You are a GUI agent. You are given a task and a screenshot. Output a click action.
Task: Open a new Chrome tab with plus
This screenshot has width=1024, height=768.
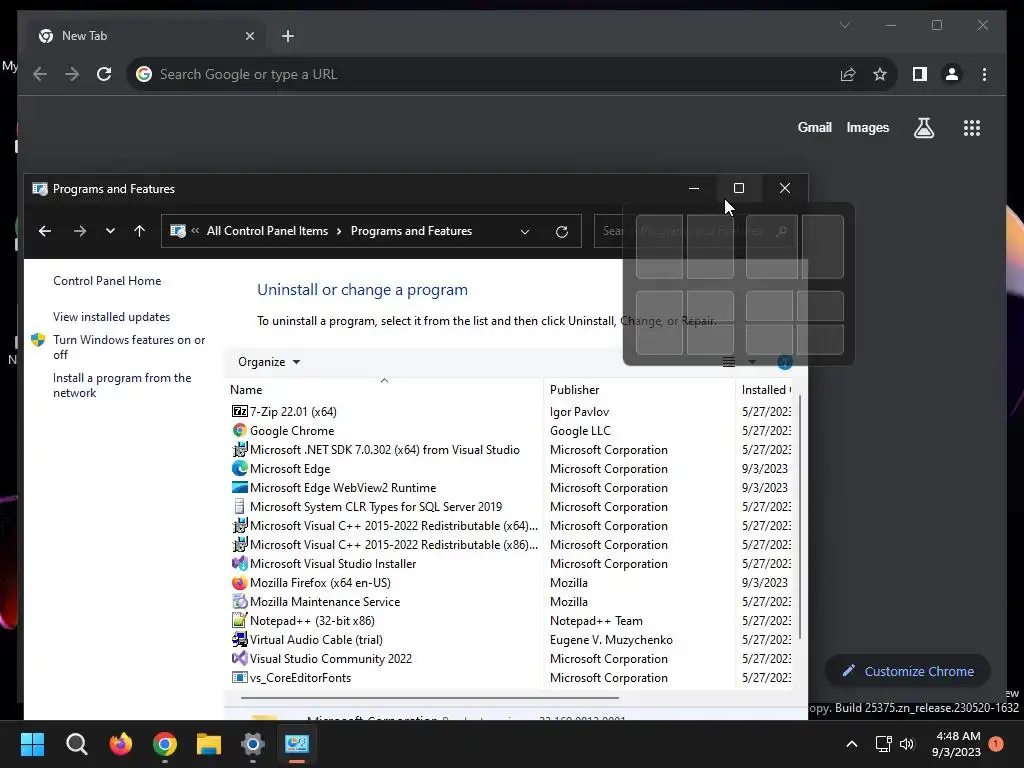click(288, 36)
